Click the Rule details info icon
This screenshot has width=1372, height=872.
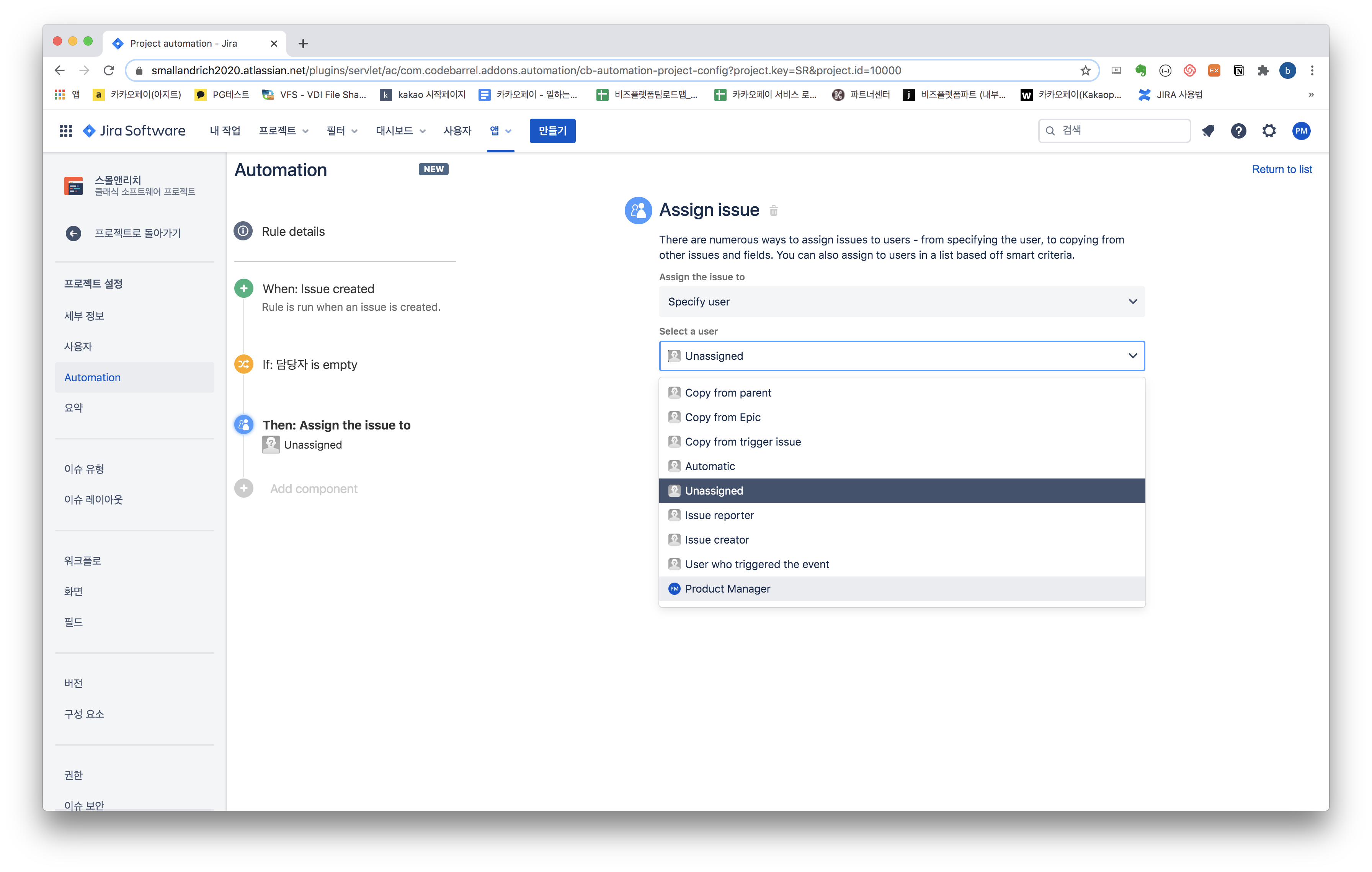243,231
